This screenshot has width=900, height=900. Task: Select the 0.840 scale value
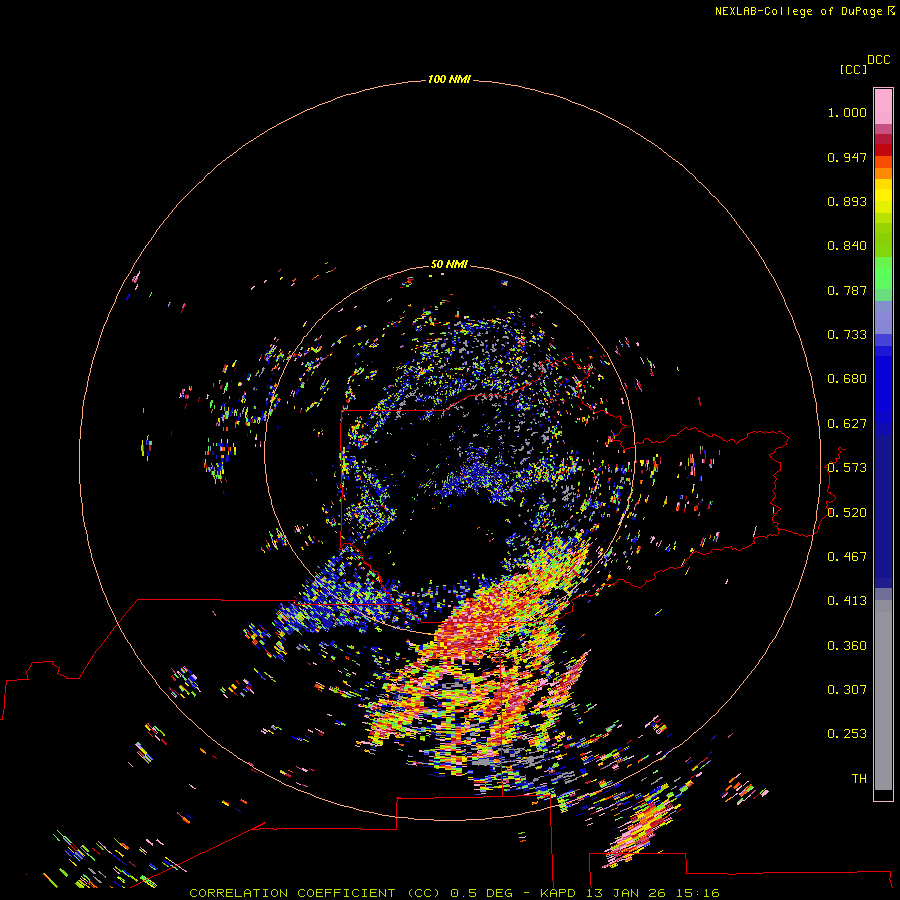pos(847,246)
